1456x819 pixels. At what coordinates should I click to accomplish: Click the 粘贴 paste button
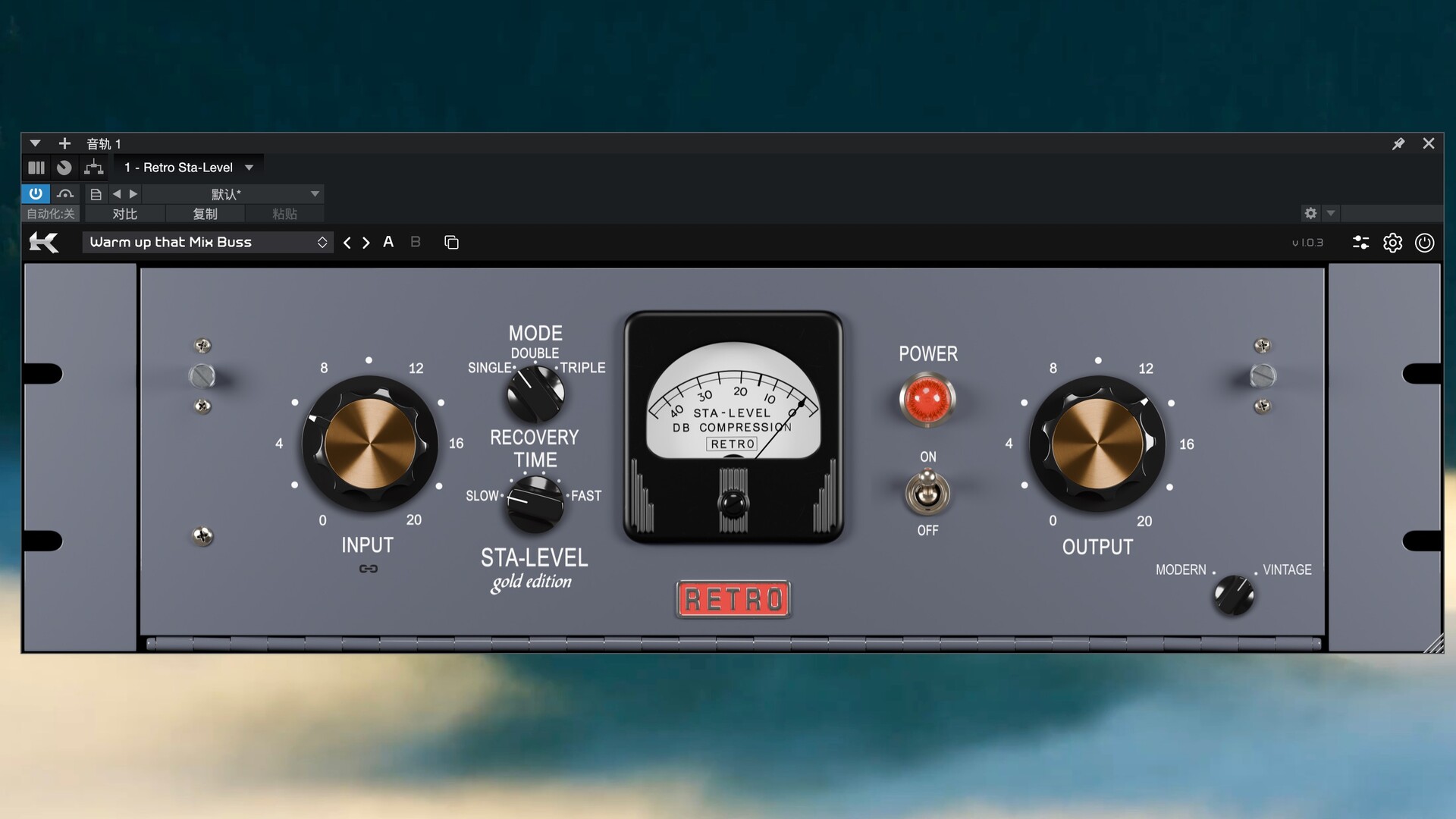(284, 214)
